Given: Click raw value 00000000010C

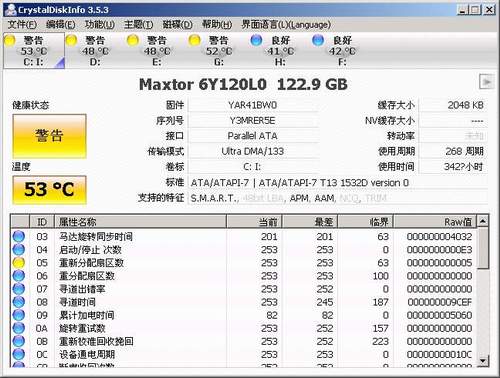Looking at the screenshot, I should coord(439,354).
